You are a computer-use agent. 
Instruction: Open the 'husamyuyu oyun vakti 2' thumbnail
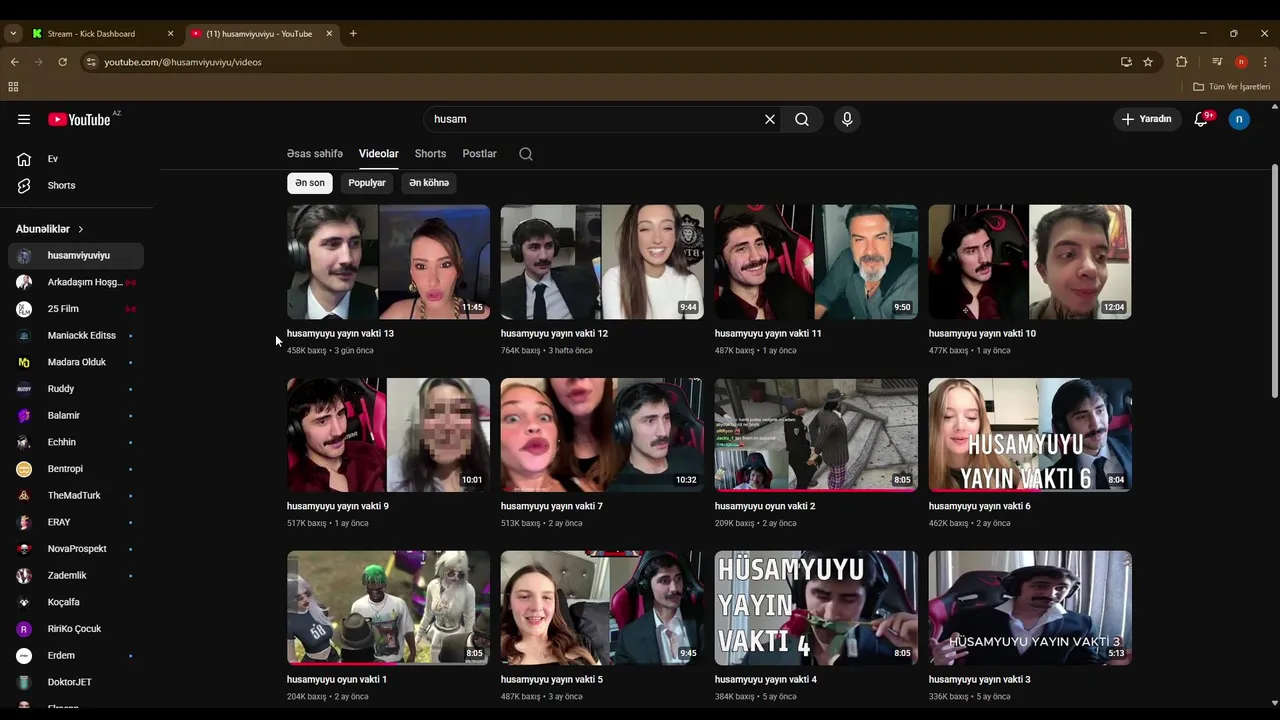[816, 435]
